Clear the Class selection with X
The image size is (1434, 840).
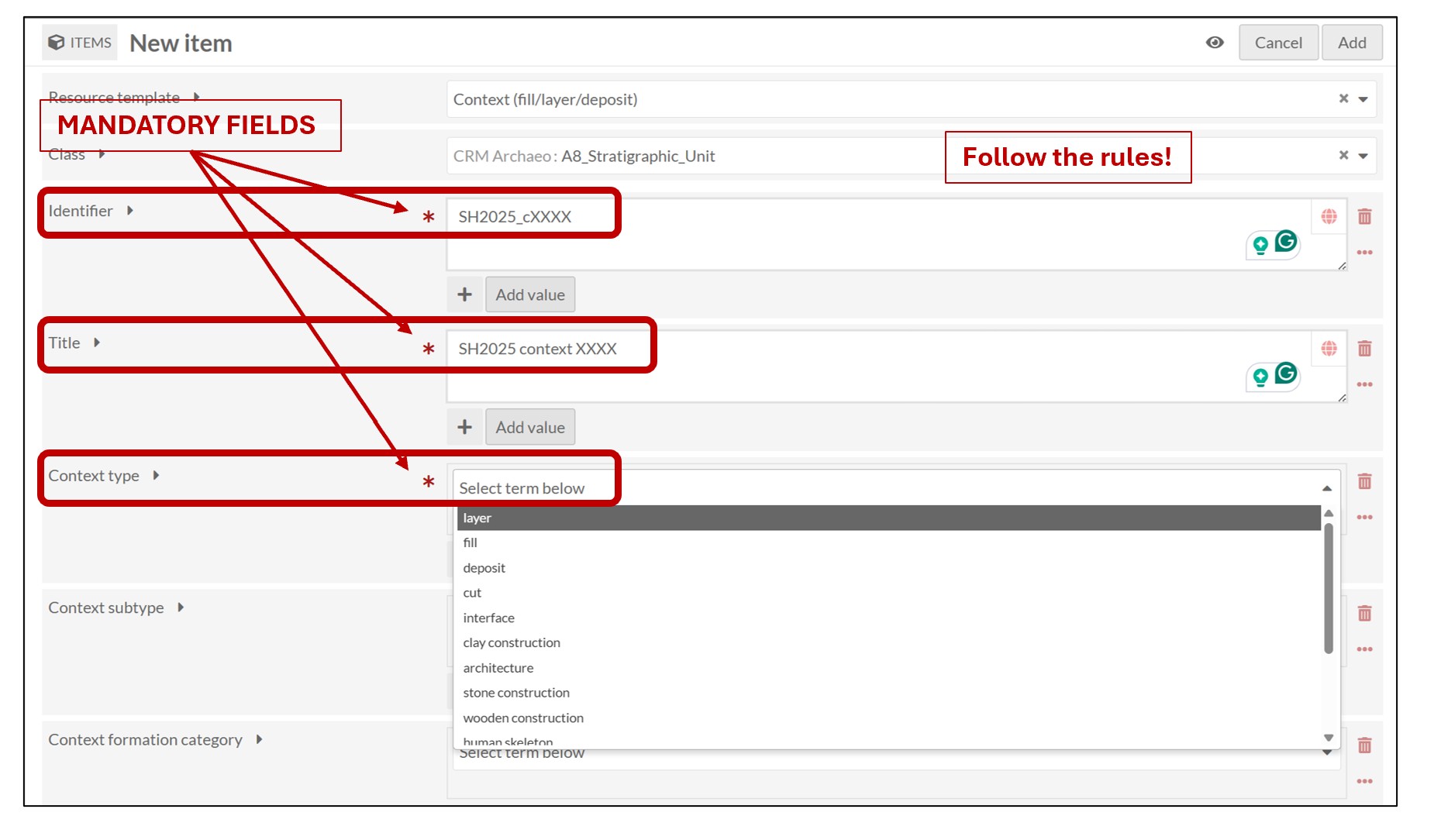coord(1343,155)
